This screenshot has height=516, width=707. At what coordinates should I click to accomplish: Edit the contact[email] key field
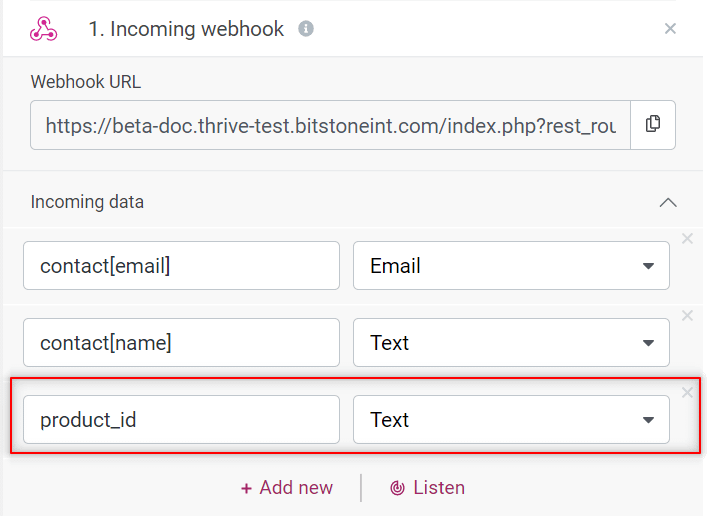pyautogui.click(x=181, y=266)
